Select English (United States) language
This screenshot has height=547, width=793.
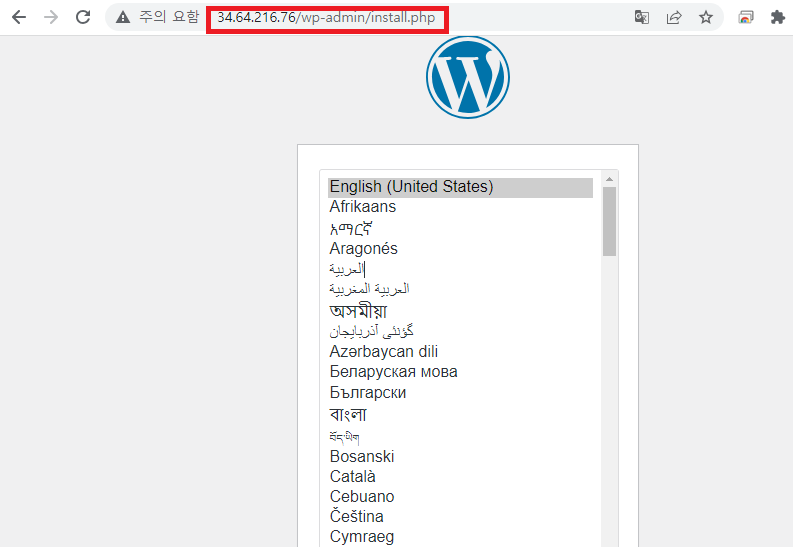pos(460,187)
